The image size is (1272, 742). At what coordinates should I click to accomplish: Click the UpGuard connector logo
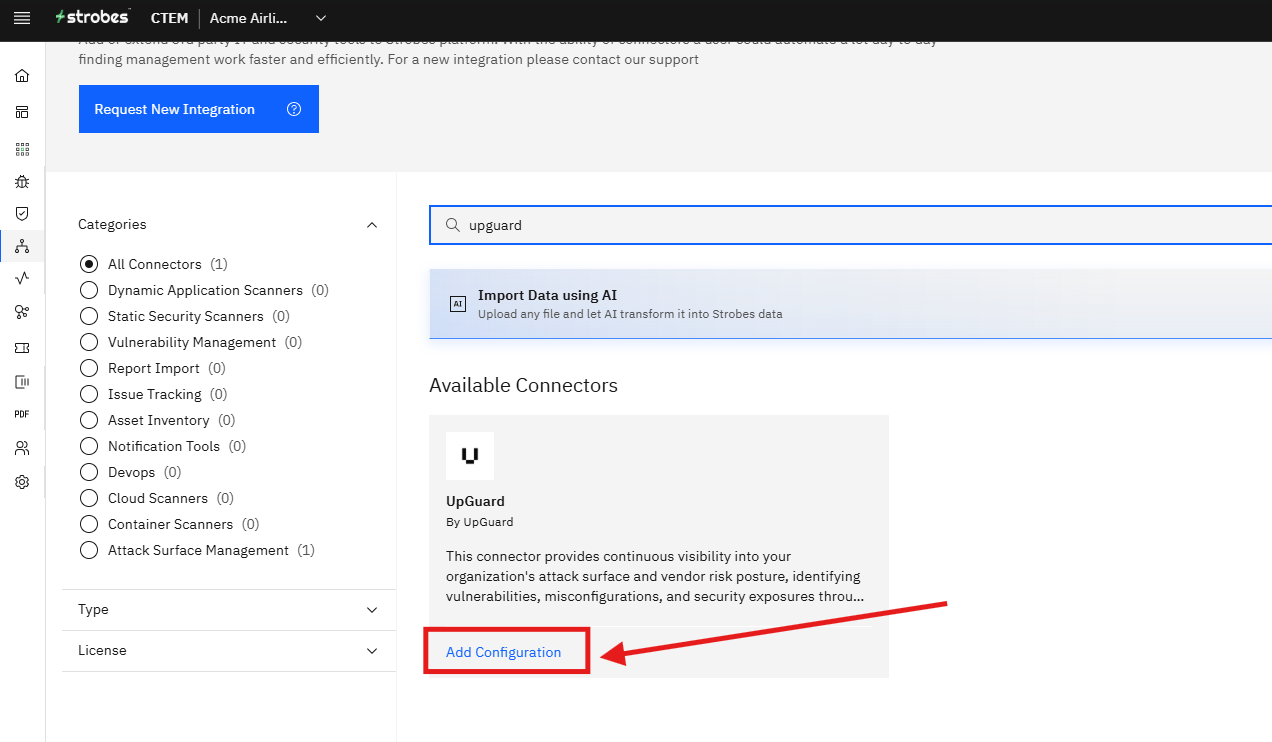470,456
